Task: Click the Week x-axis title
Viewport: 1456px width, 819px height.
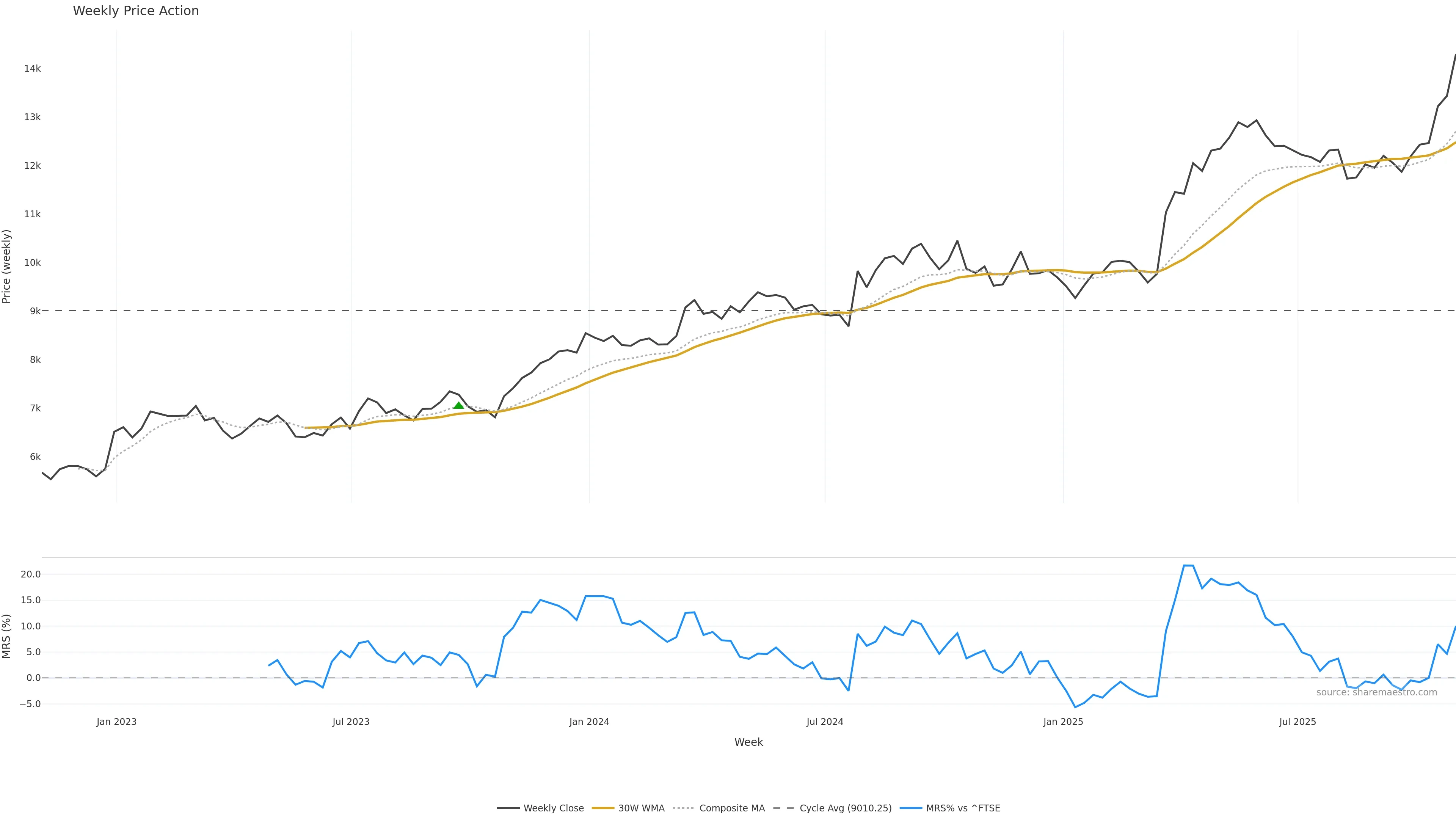Action: click(748, 742)
